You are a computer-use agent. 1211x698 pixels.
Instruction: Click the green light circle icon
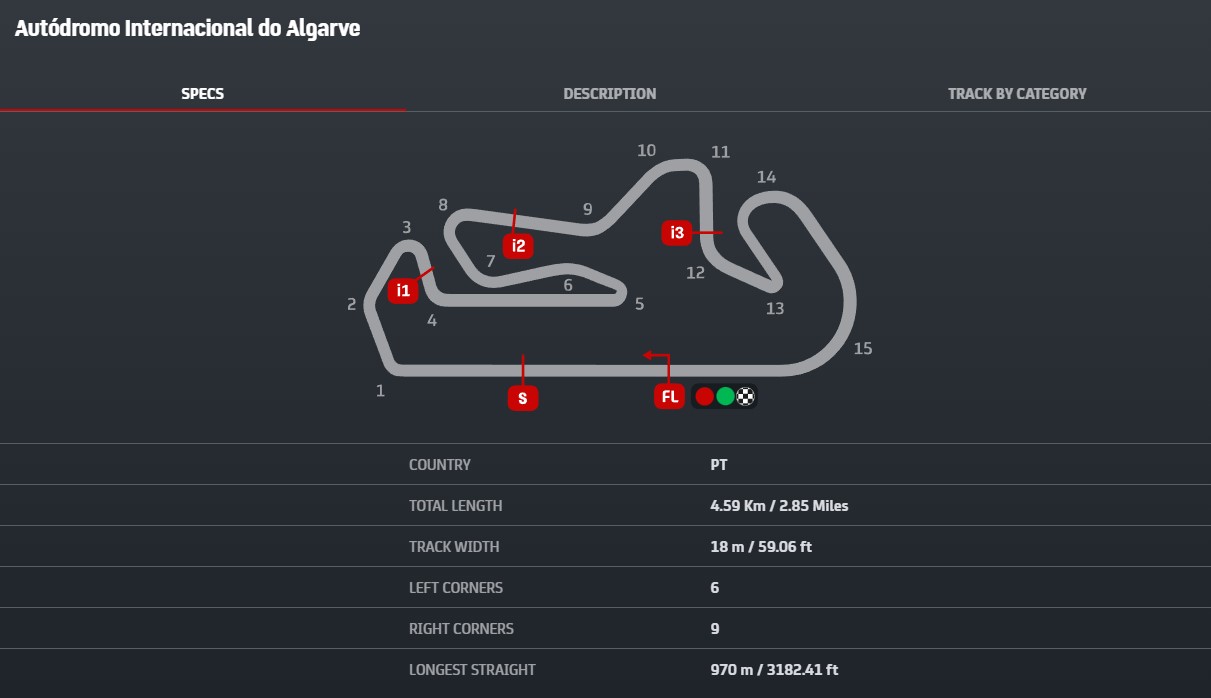click(x=725, y=397)
